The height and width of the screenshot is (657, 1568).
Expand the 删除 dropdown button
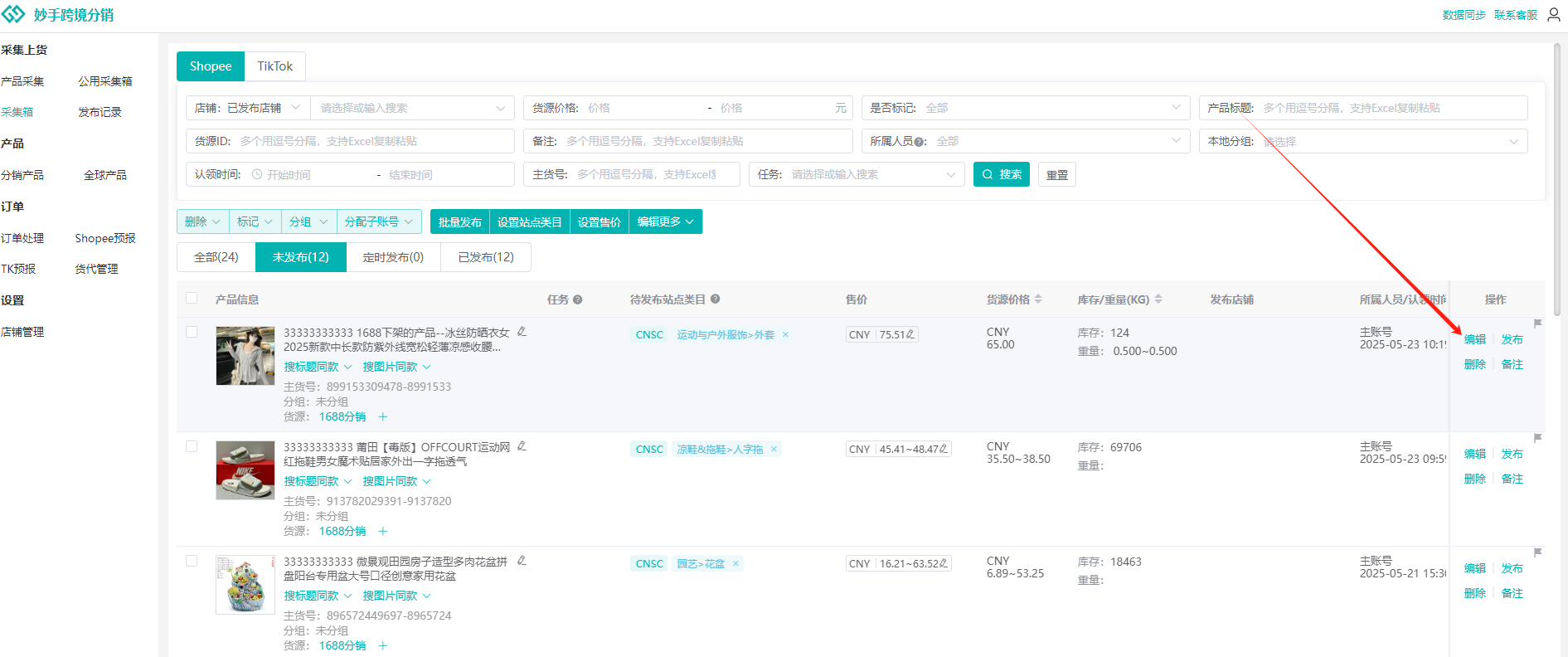point(203,221)
